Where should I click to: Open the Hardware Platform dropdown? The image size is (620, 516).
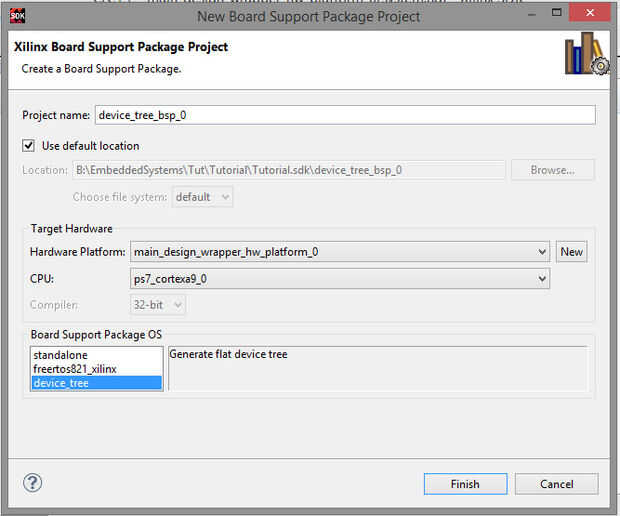(340, 252)
